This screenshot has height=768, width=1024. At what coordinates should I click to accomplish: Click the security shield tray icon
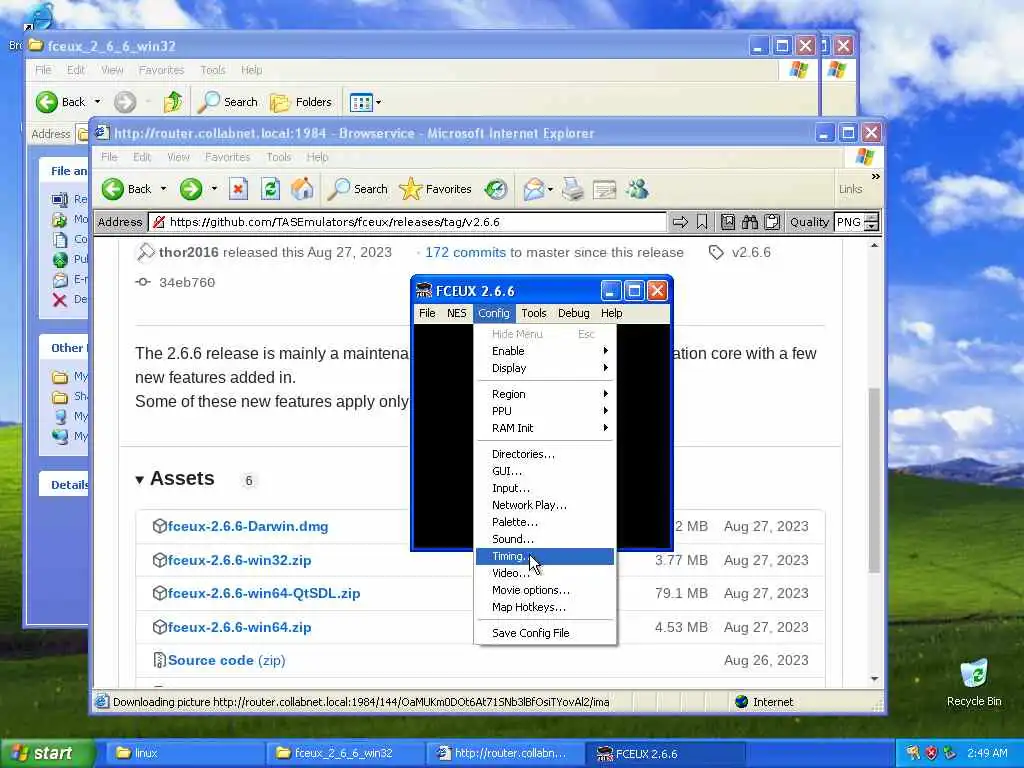[x=932, y=753]
